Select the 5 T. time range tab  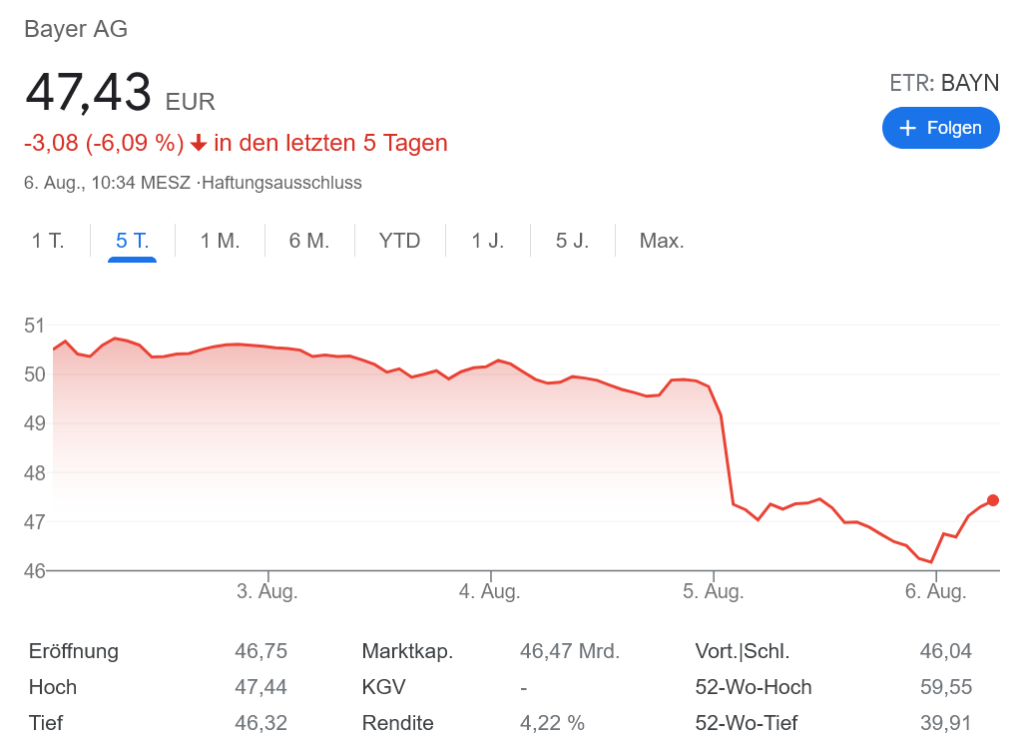pos(132,241)
